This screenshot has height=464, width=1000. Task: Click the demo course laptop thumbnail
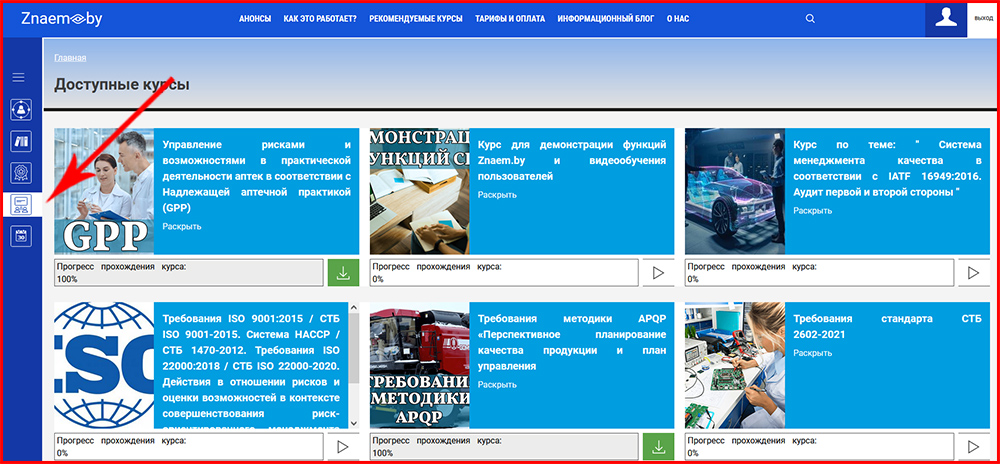coord(420,191)
